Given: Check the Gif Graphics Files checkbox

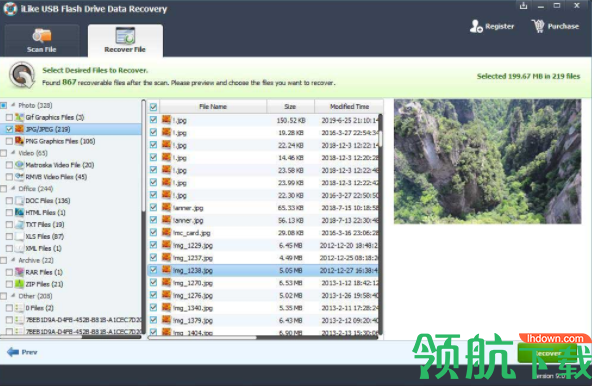Looking at the screenshot, I should (x=9, y=117).
